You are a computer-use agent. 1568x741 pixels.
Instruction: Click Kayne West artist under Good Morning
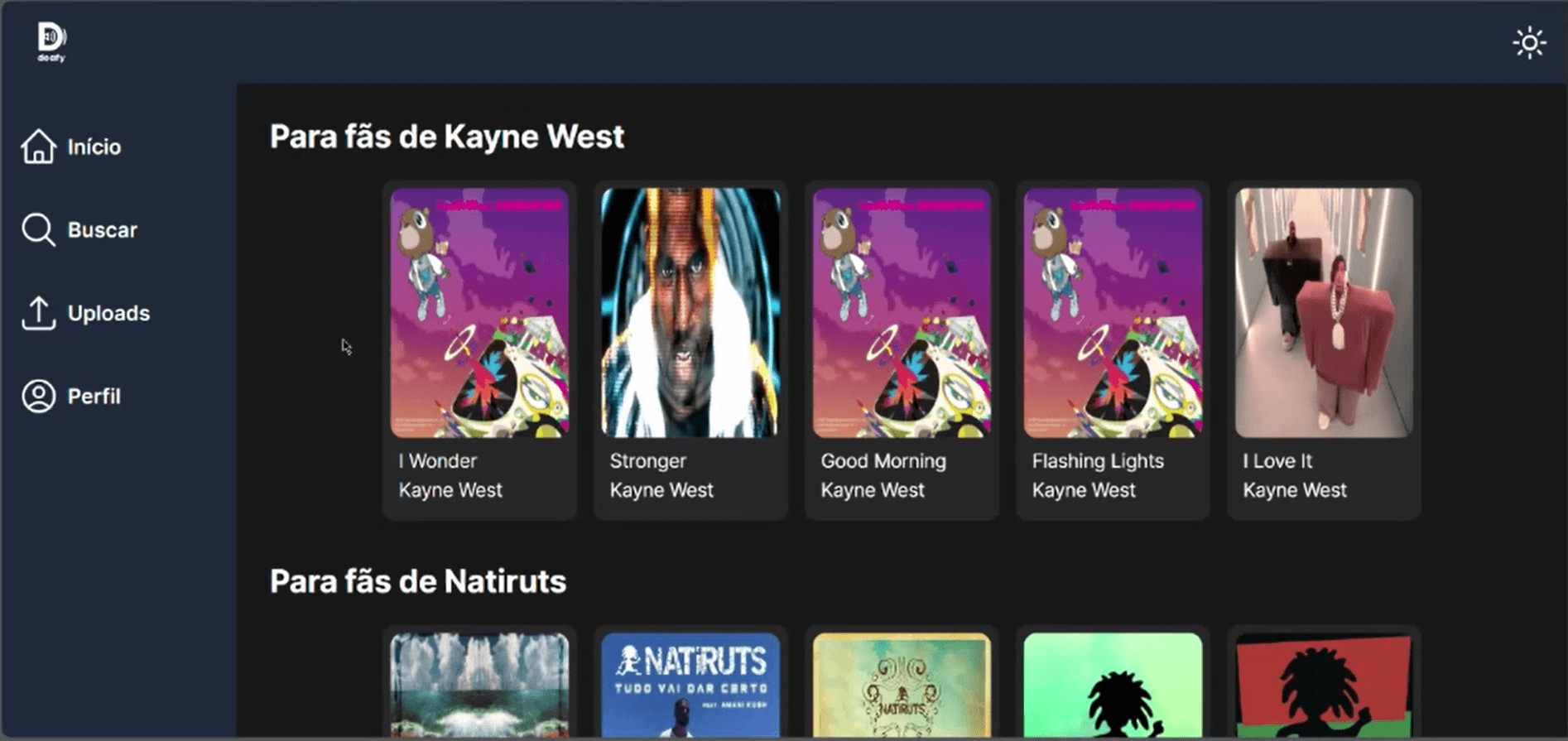click(873, 490)
